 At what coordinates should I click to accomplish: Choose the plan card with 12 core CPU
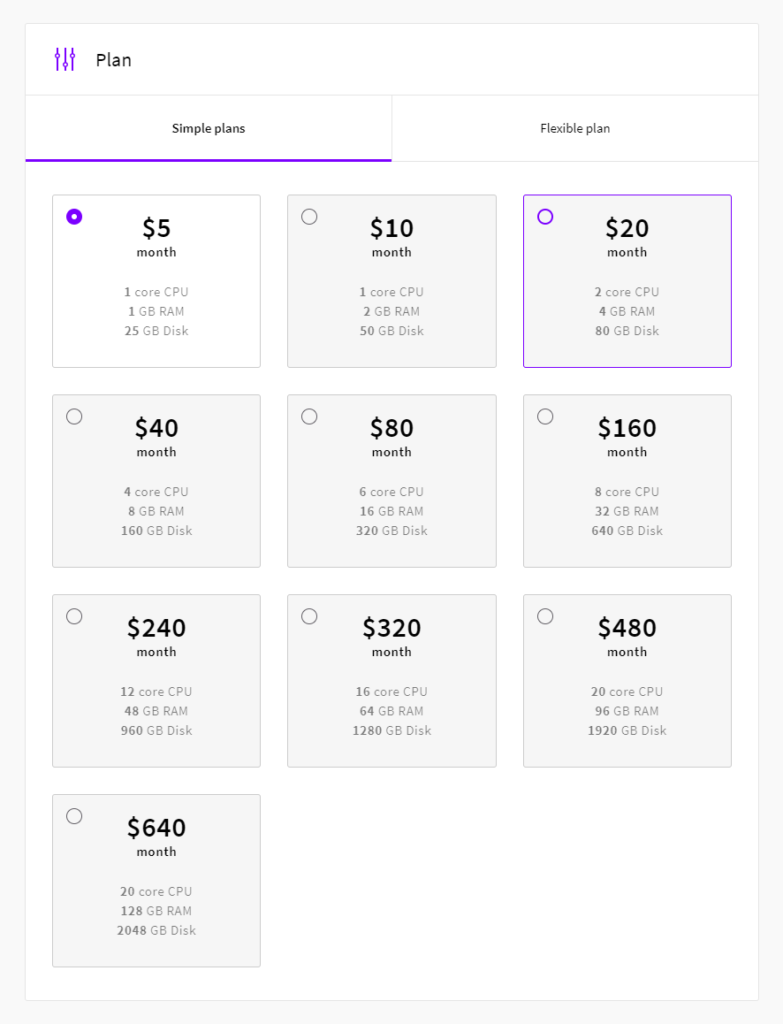point(156,680)
